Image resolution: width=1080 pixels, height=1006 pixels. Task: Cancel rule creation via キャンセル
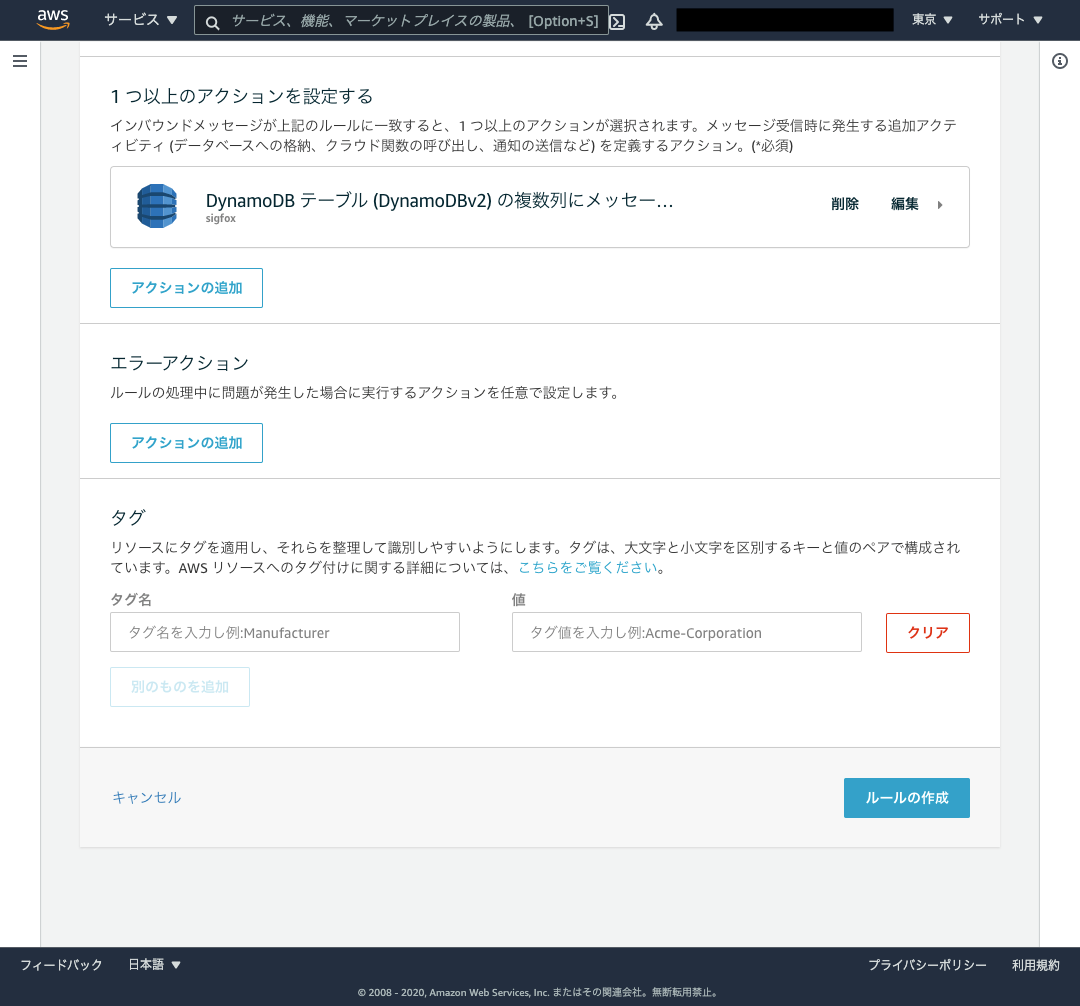coord(146,797)
